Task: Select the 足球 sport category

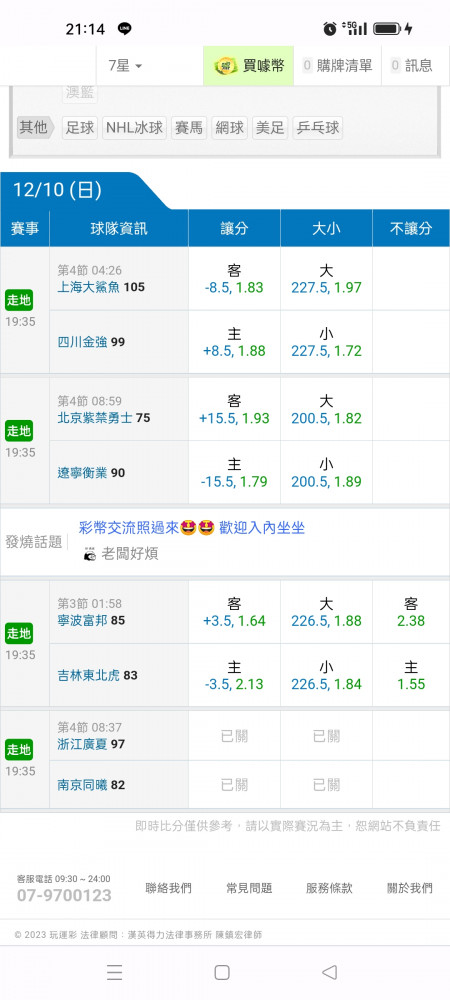Action: (x=80, y=128)
